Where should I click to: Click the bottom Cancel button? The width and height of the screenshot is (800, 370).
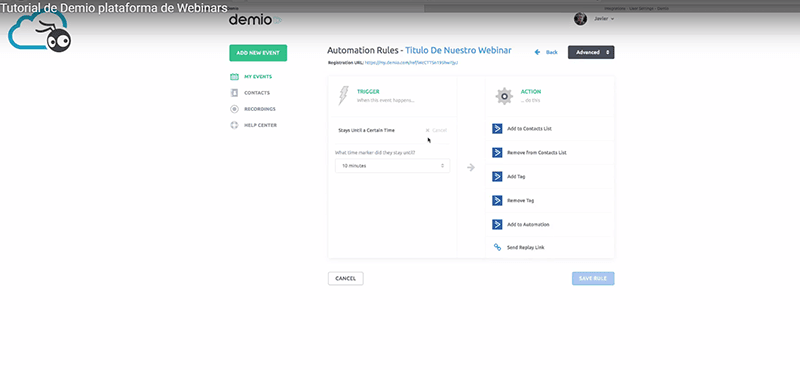coord(345,279)
